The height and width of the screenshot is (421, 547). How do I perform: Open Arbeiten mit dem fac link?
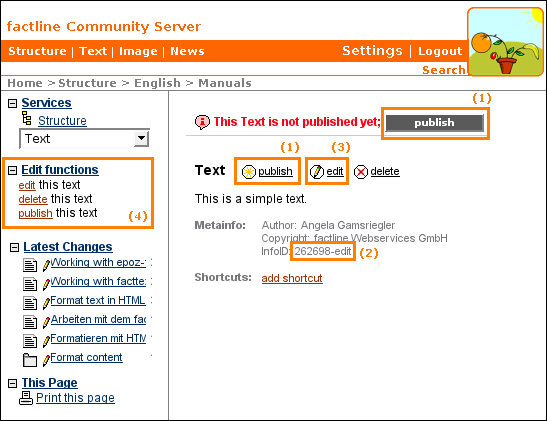[x=98, y=319]
